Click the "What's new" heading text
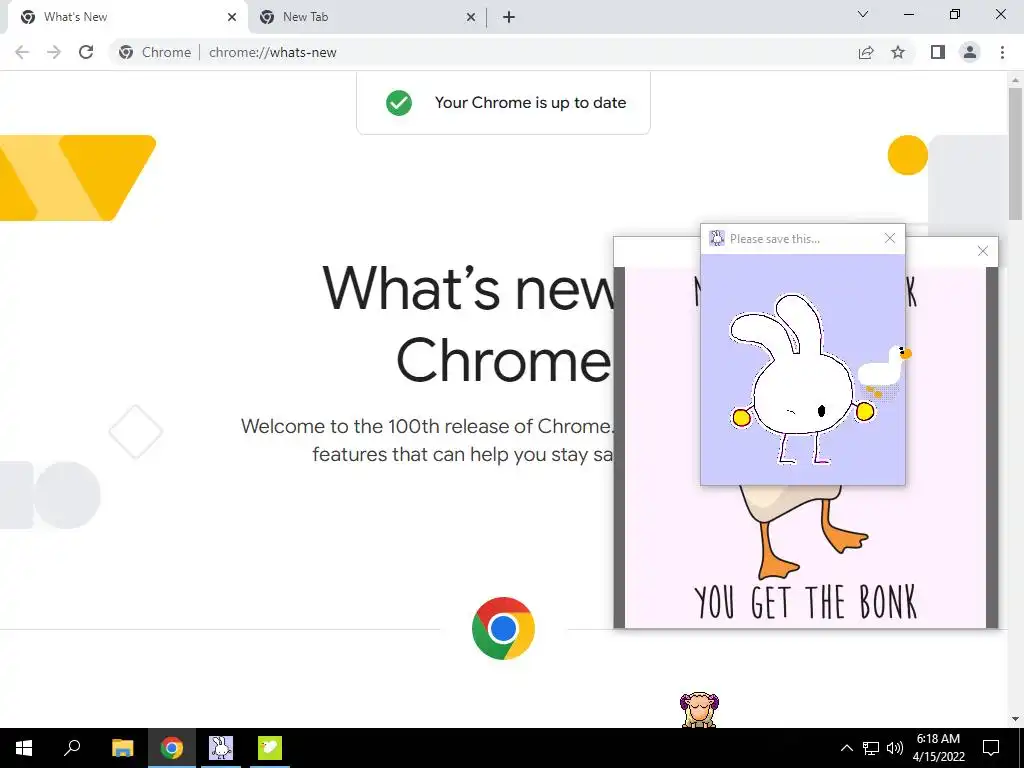This screenshot has width=1024, height=768. pyautogui.click(x=468, y=288)
